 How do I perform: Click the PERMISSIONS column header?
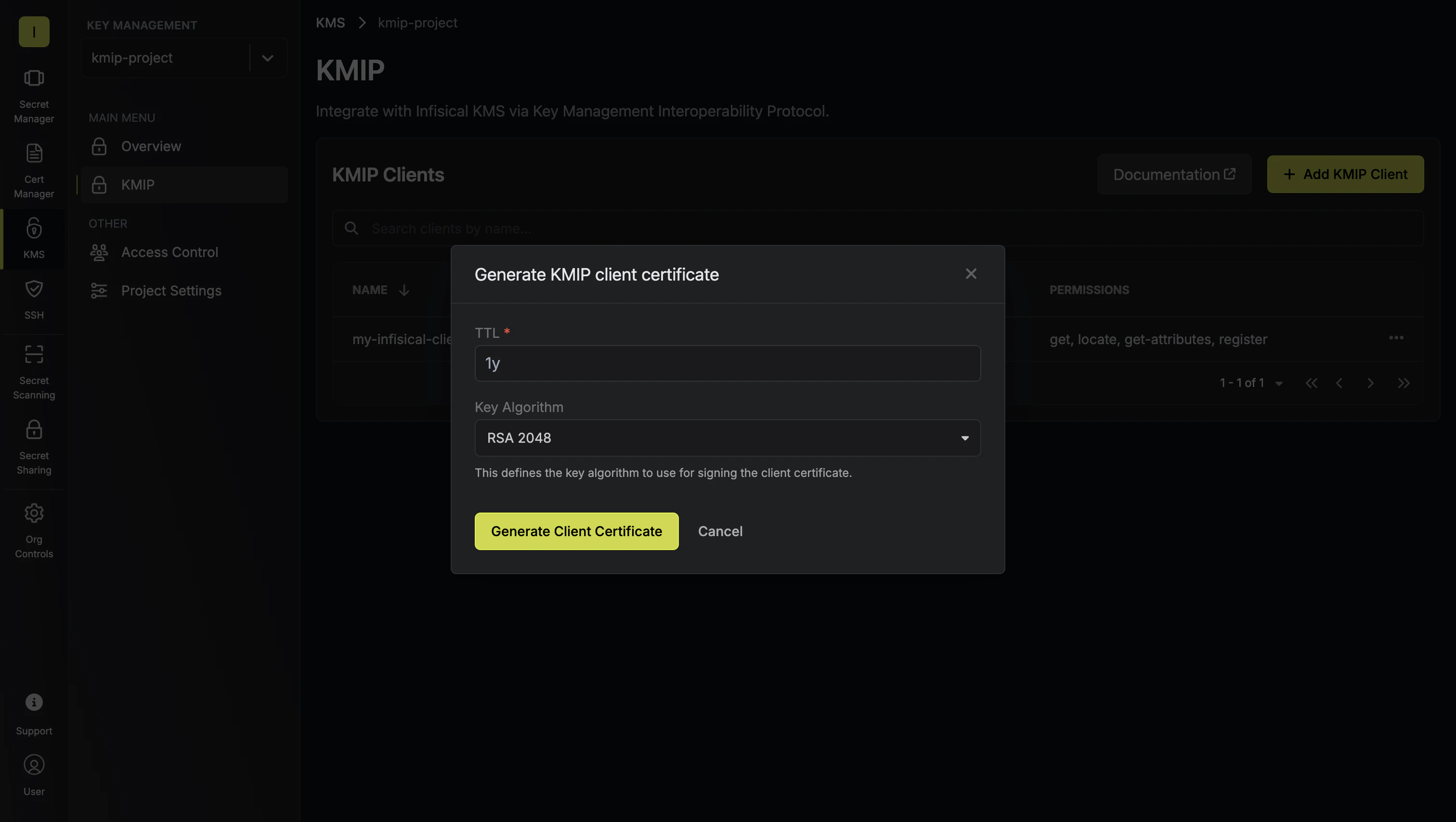tap(1089, 290)
